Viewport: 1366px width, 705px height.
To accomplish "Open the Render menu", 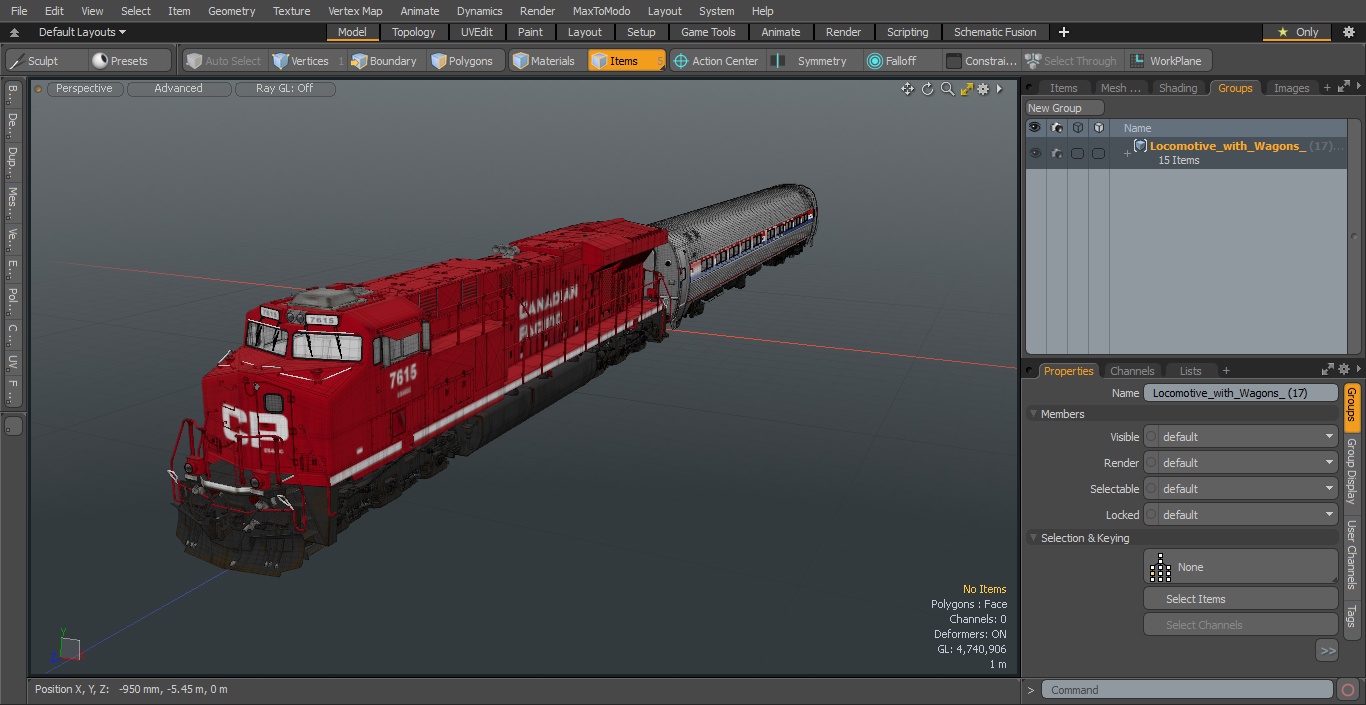I will (x=537, y=11).
